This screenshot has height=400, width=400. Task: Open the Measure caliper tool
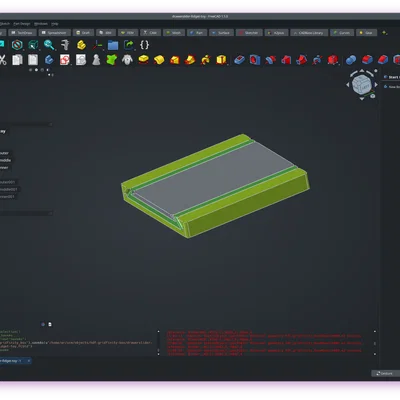point(65,45)
